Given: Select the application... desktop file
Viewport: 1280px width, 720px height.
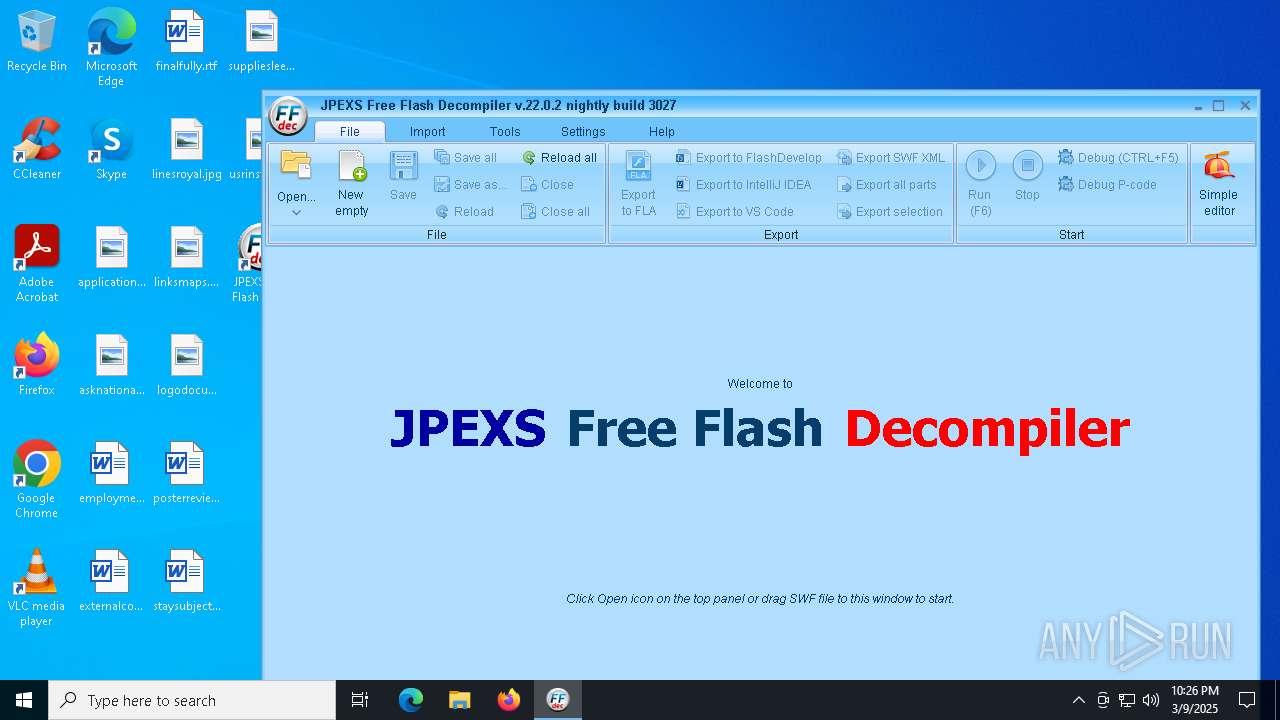Looking at the screenshot, I should (111, 257).
